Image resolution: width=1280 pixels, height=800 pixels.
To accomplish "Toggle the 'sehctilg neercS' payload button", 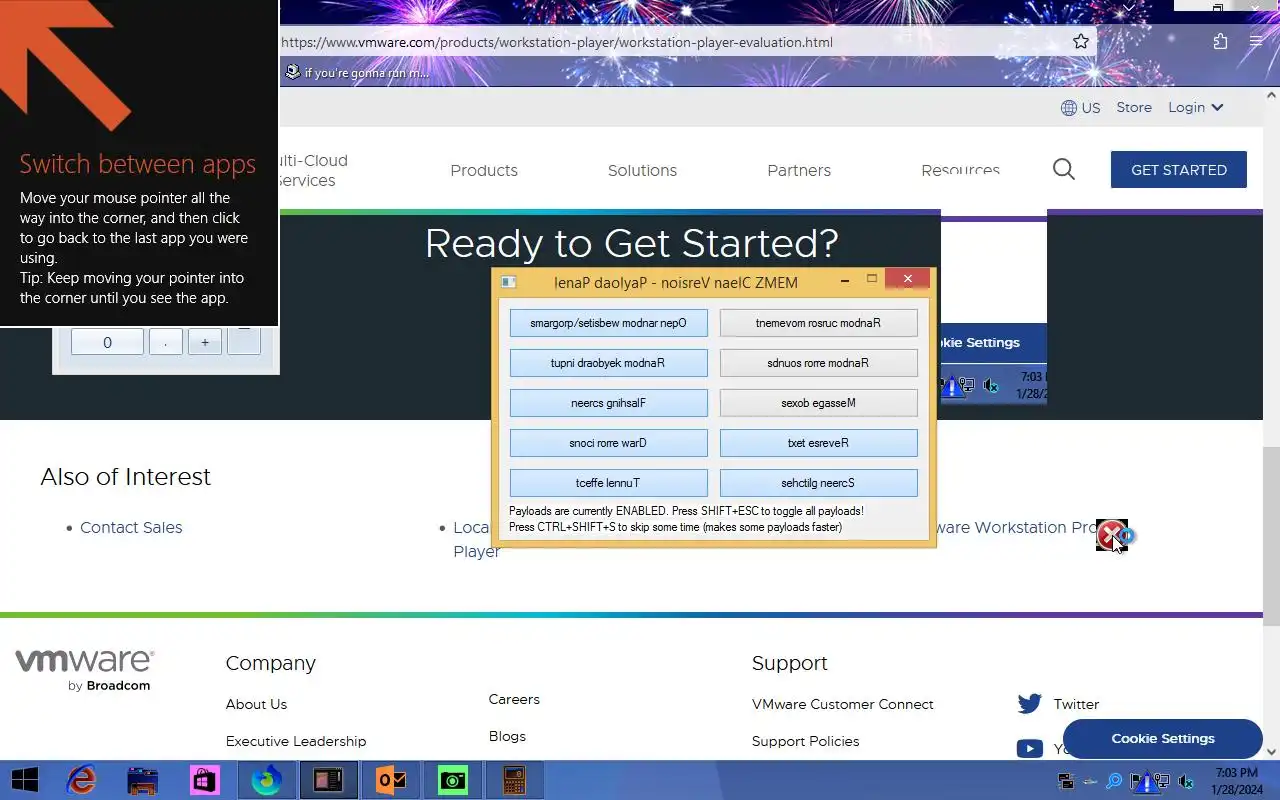I will pyautogui.click(x=818, y=483).
